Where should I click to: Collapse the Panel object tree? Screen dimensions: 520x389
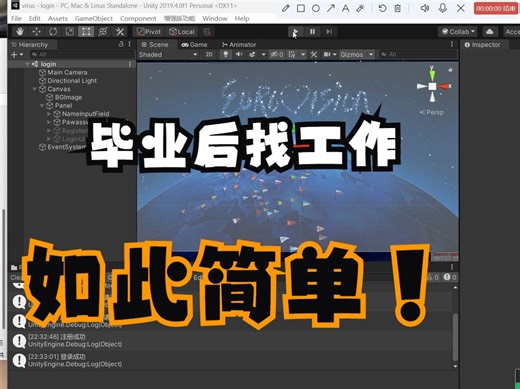click(x=42, y=106)
